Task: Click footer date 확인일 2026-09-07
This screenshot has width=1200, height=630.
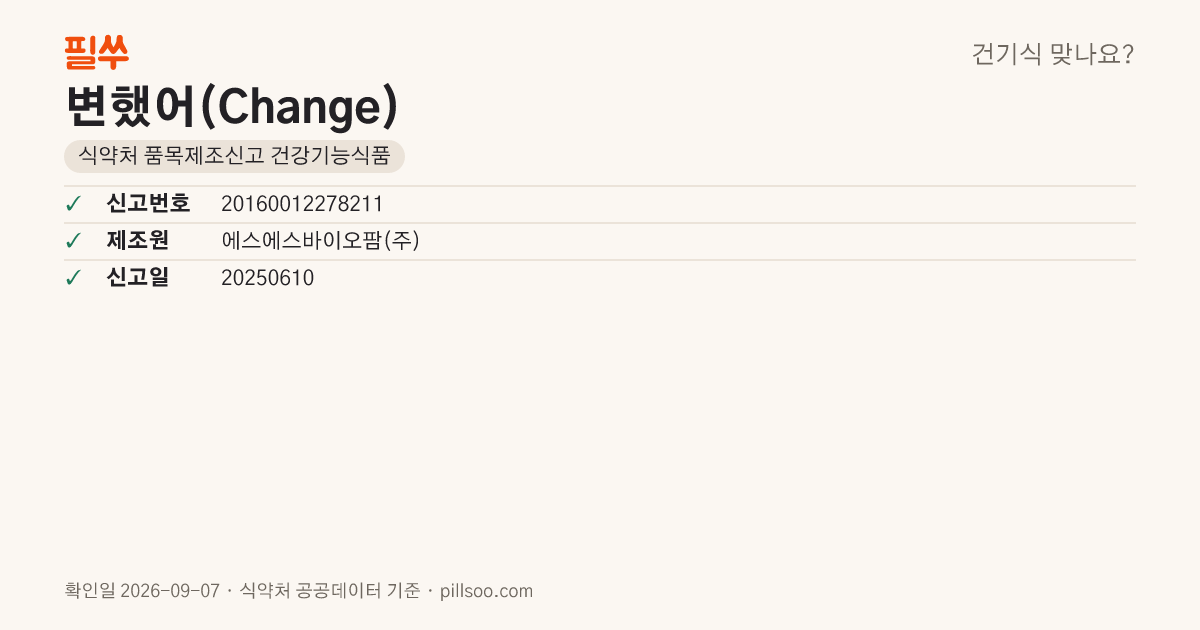Action: [141, 591]
